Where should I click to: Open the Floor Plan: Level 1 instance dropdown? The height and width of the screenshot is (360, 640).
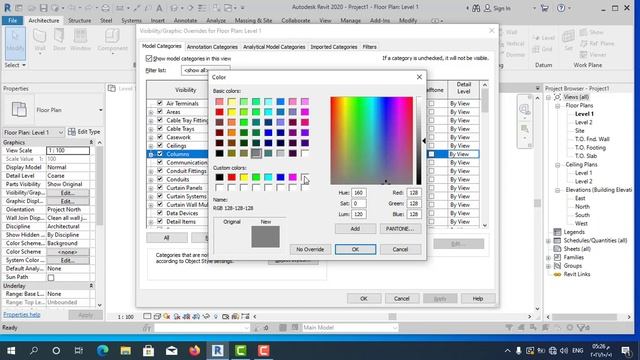61,132
